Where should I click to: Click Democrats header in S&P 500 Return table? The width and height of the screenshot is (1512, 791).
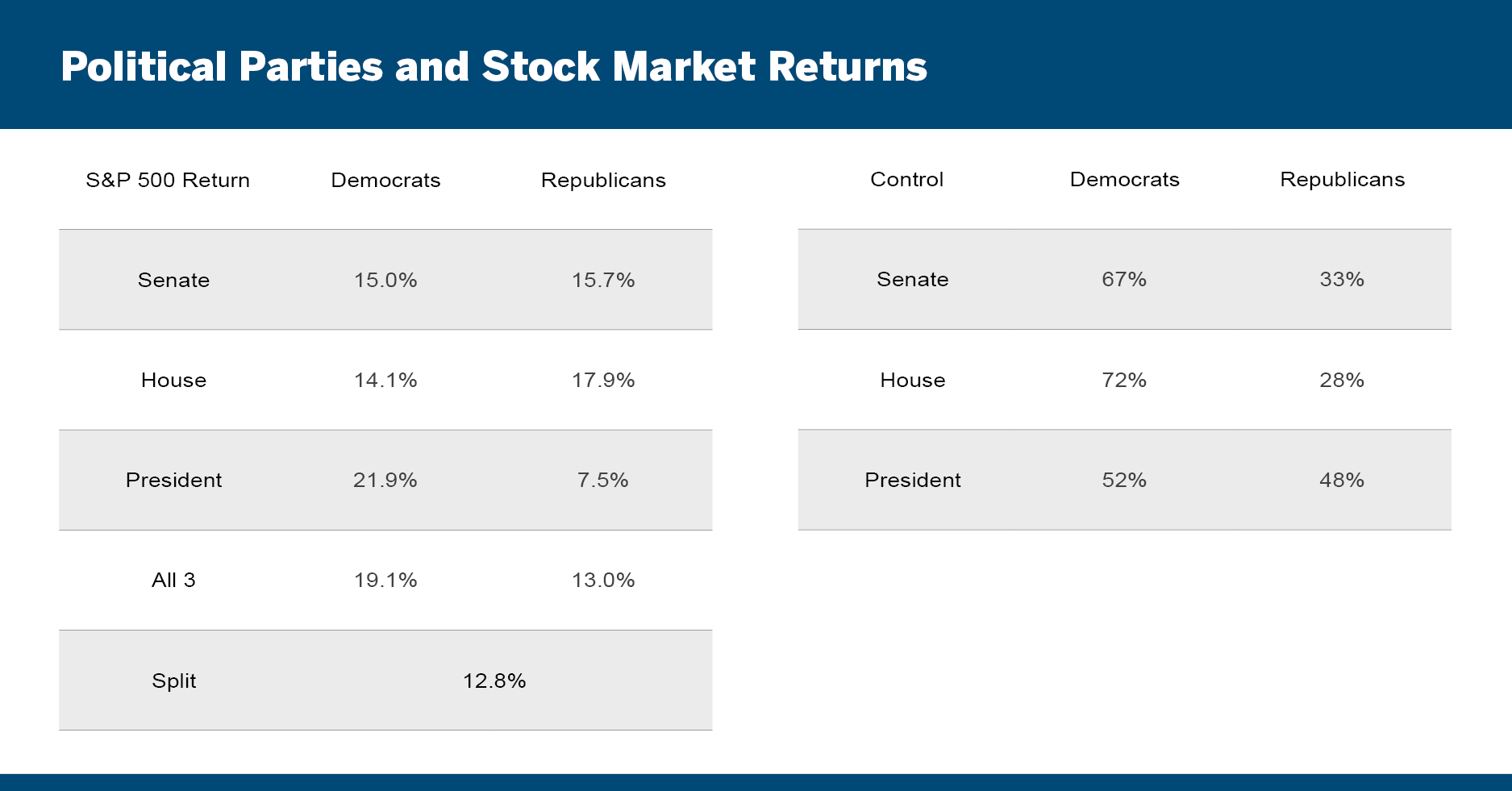click(385, 180)
